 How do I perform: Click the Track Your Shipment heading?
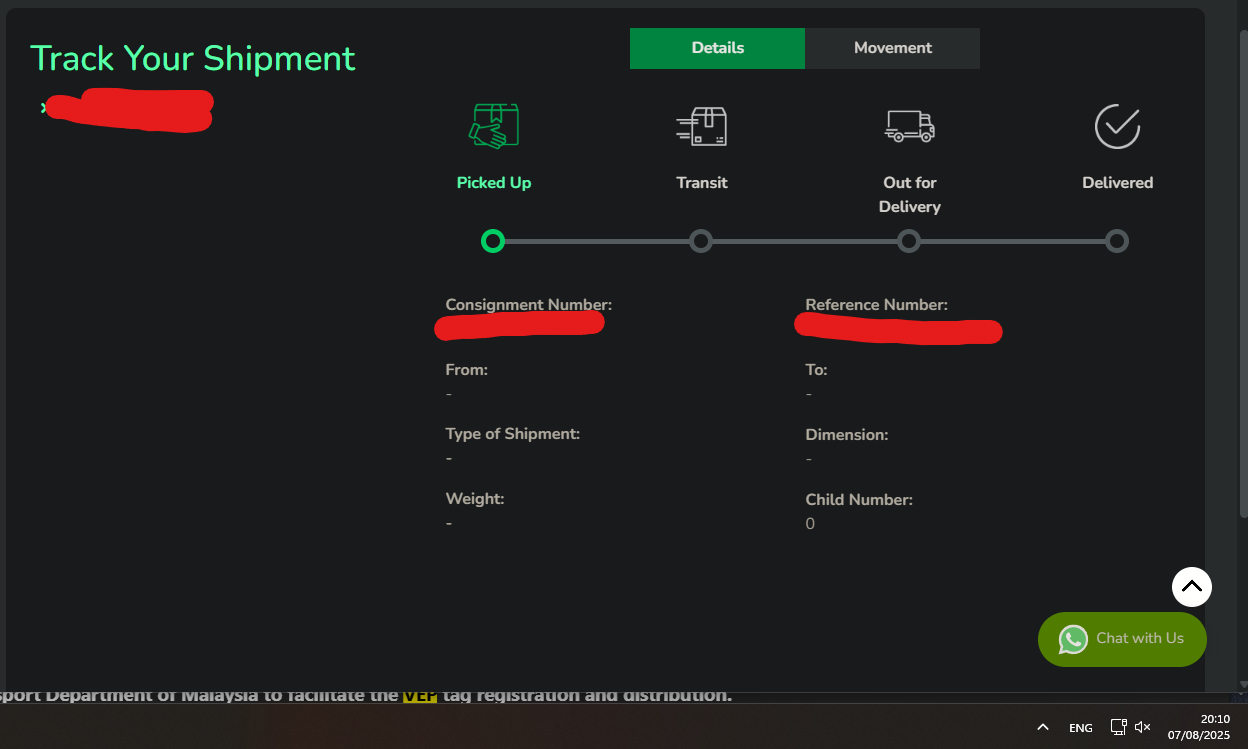(193, 59)
